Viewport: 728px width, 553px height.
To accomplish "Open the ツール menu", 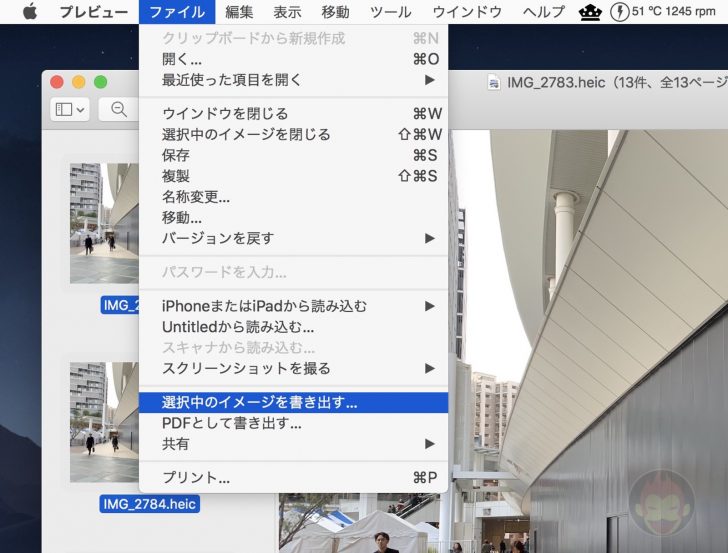I will click(390, 12).
